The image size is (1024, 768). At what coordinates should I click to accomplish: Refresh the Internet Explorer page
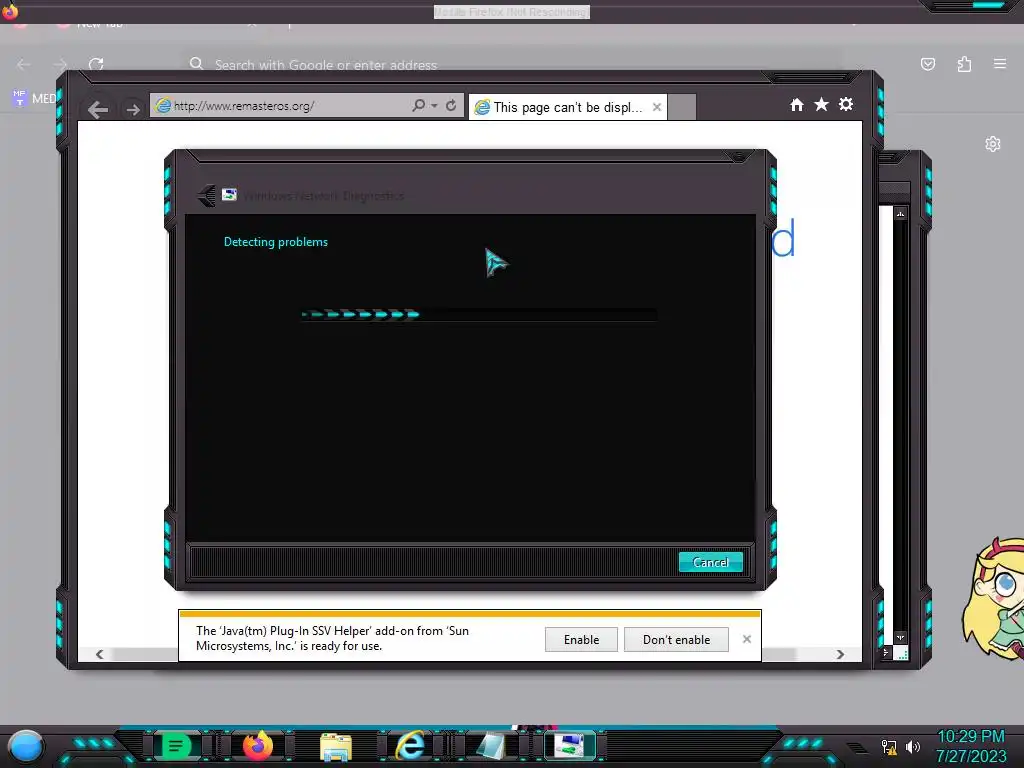tap(451, 105)
